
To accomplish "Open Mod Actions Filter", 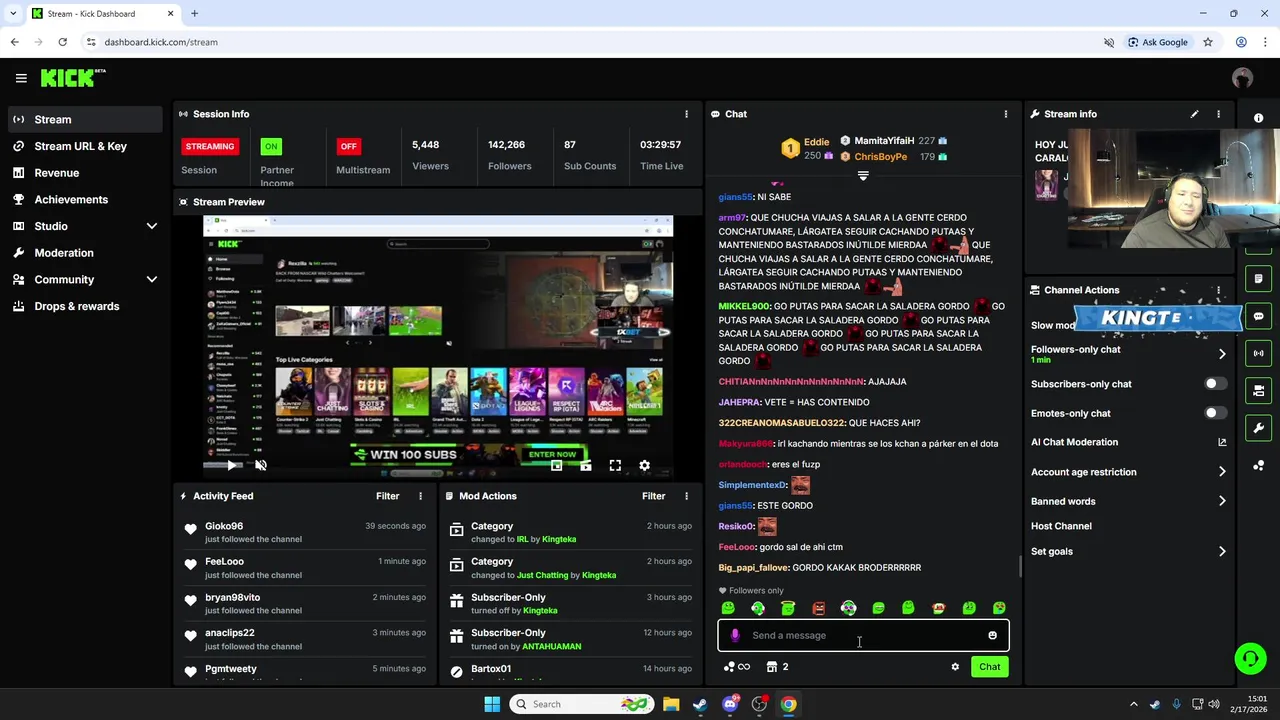I will tap(653, 496).
